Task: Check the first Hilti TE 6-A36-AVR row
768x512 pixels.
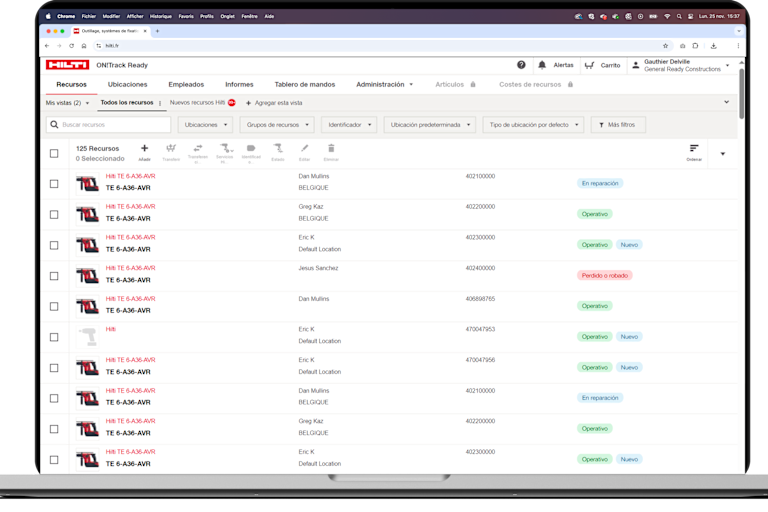Action: [x=54, y=183]
